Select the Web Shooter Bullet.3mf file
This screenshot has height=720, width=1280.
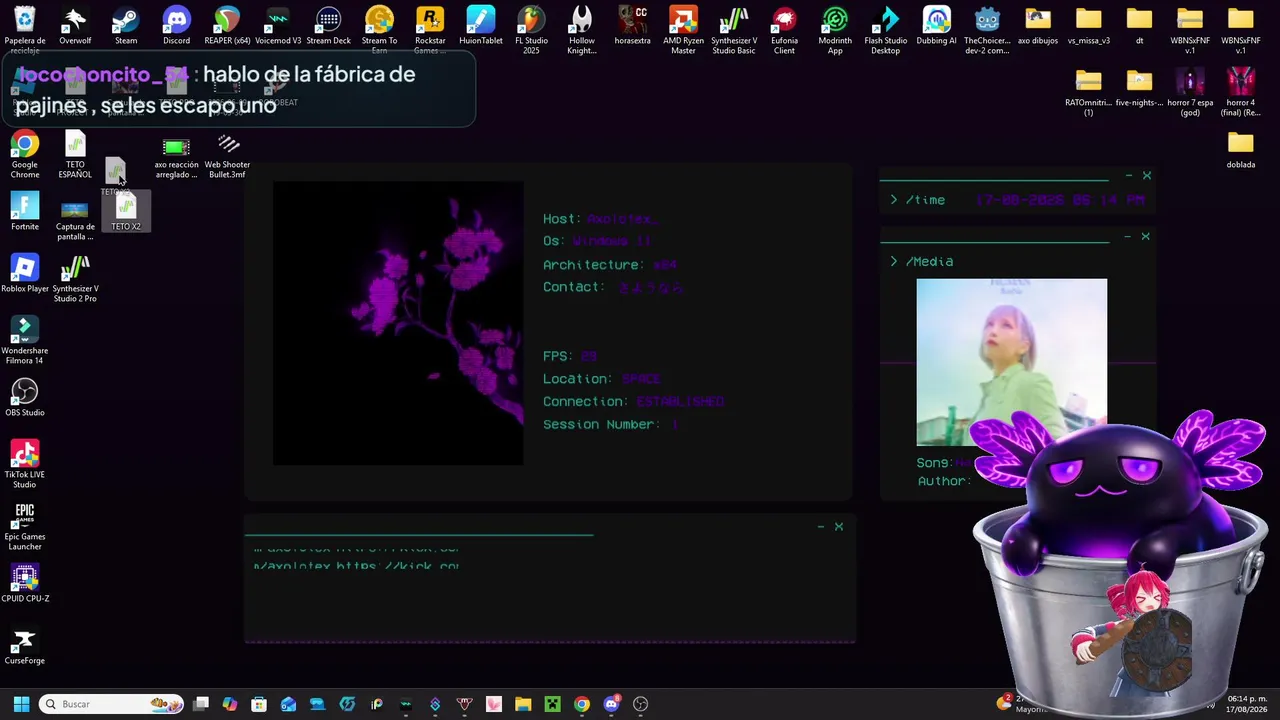click(227, 154)
